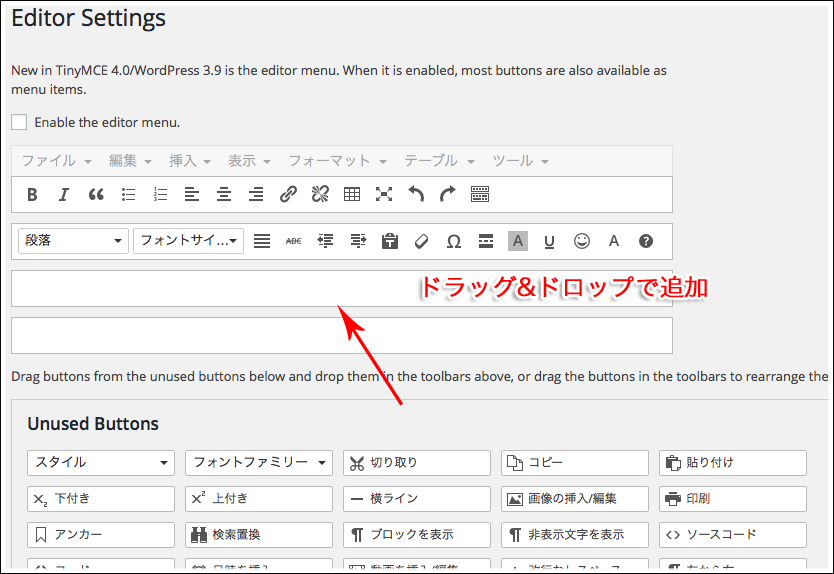
Task: Enable the editor menu checkbox
Action: (x=19, y=122)
